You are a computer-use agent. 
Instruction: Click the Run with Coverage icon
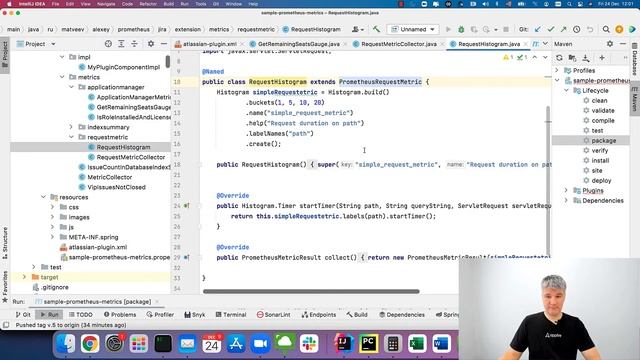pos(474,29)
